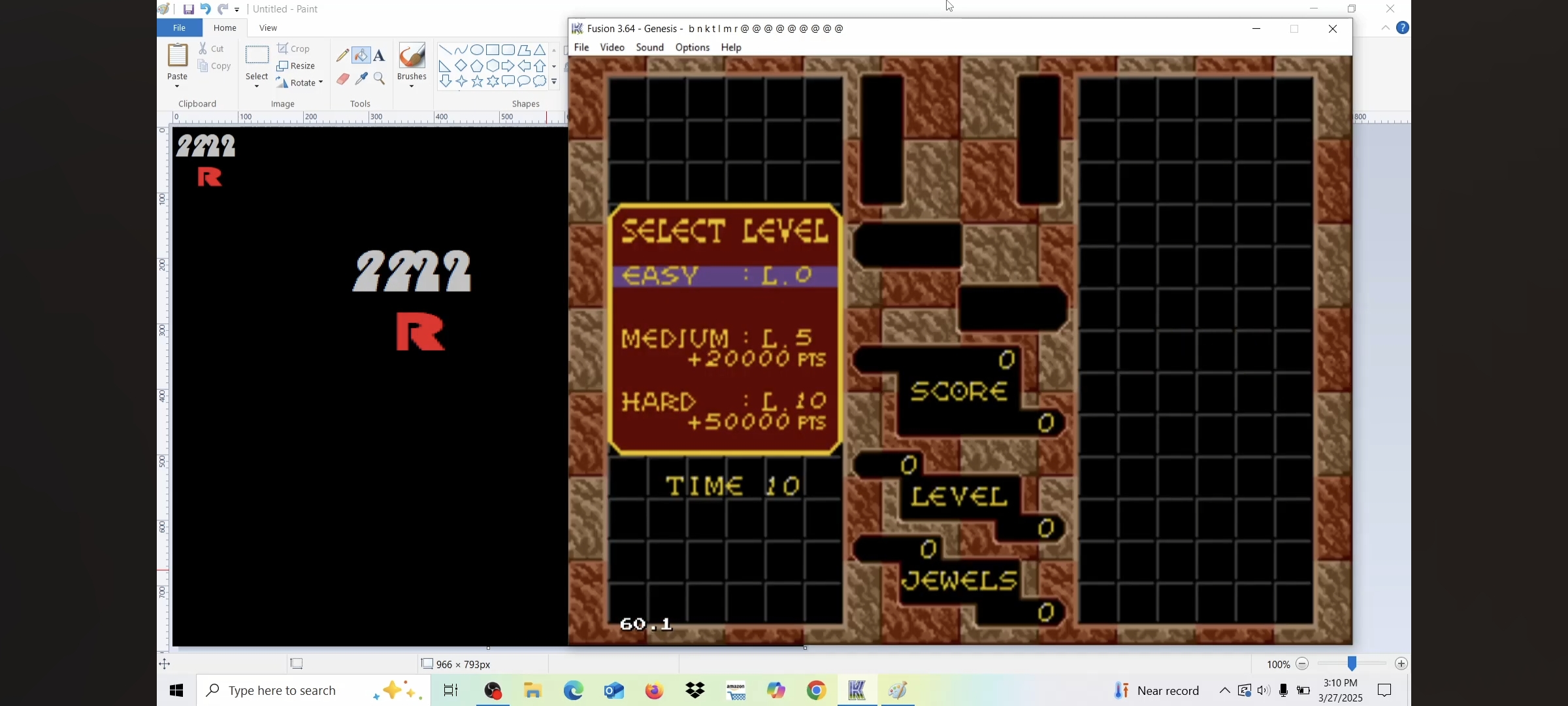Image resolution: width=1568 pixels, height=706 pixels.
Task: Open the Brushes dropdown arrow
Action: (412, 86)
